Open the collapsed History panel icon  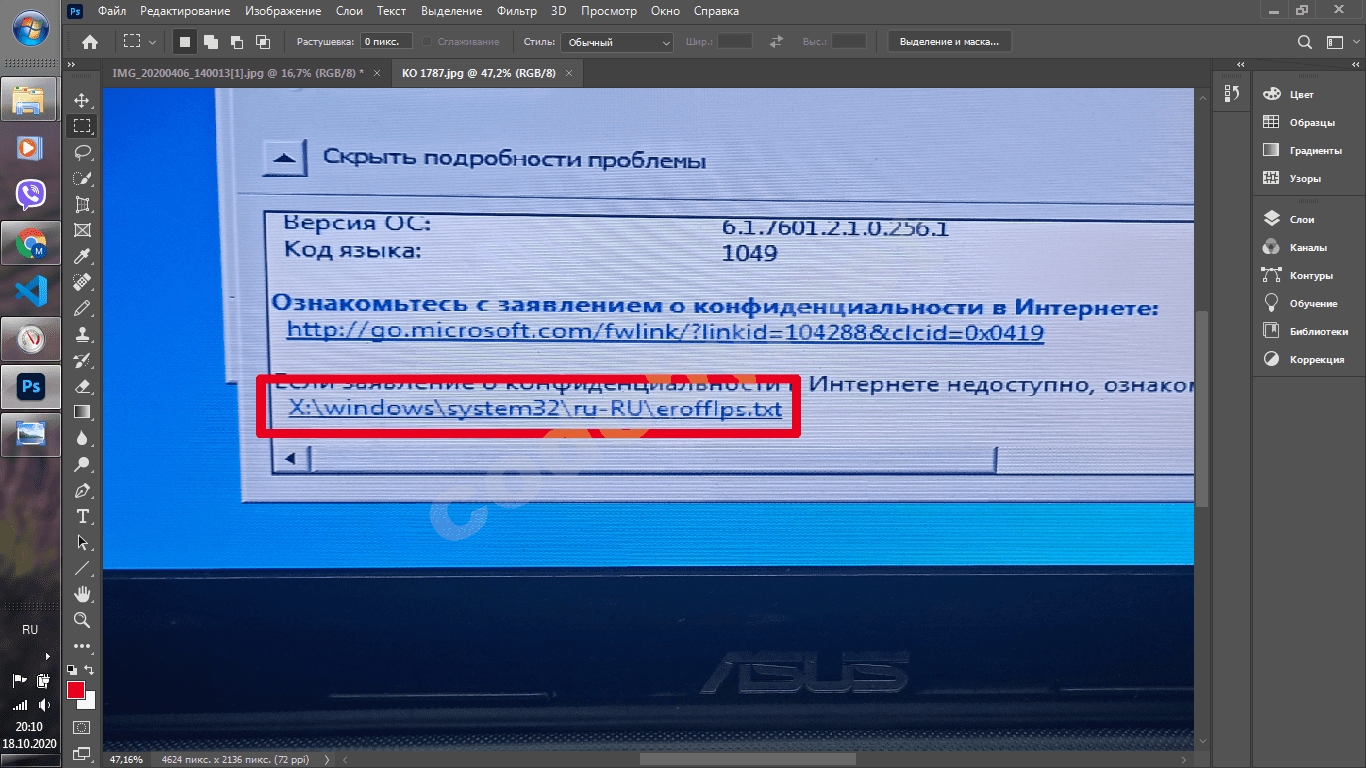(1231, 94)
